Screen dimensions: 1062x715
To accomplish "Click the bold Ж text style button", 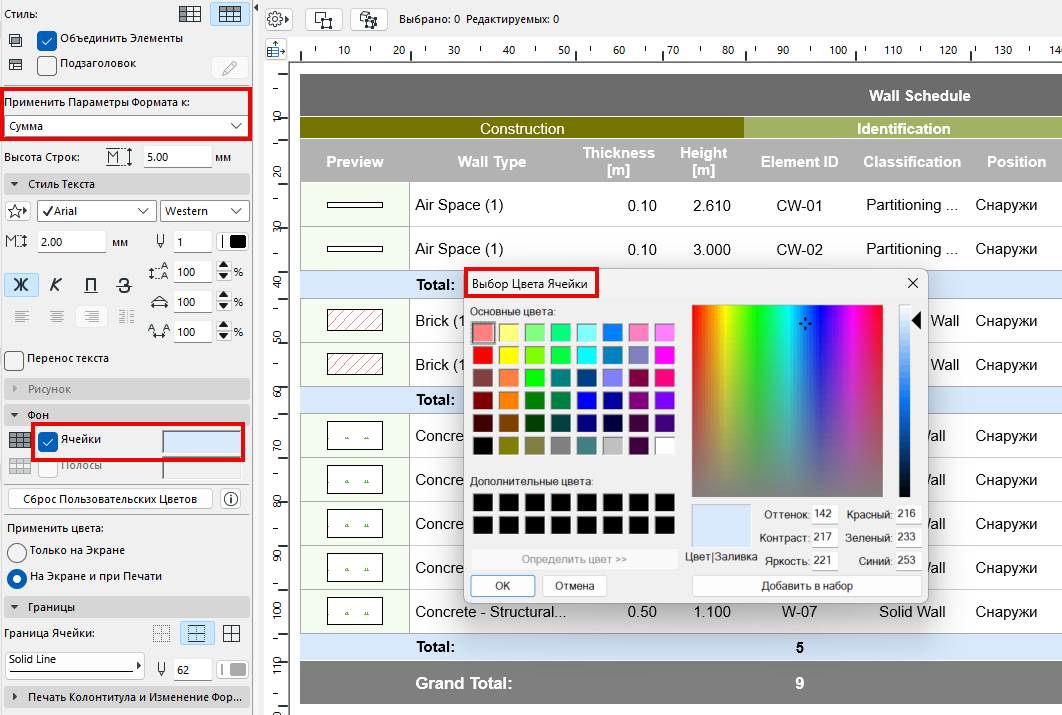I will [20, 285].
